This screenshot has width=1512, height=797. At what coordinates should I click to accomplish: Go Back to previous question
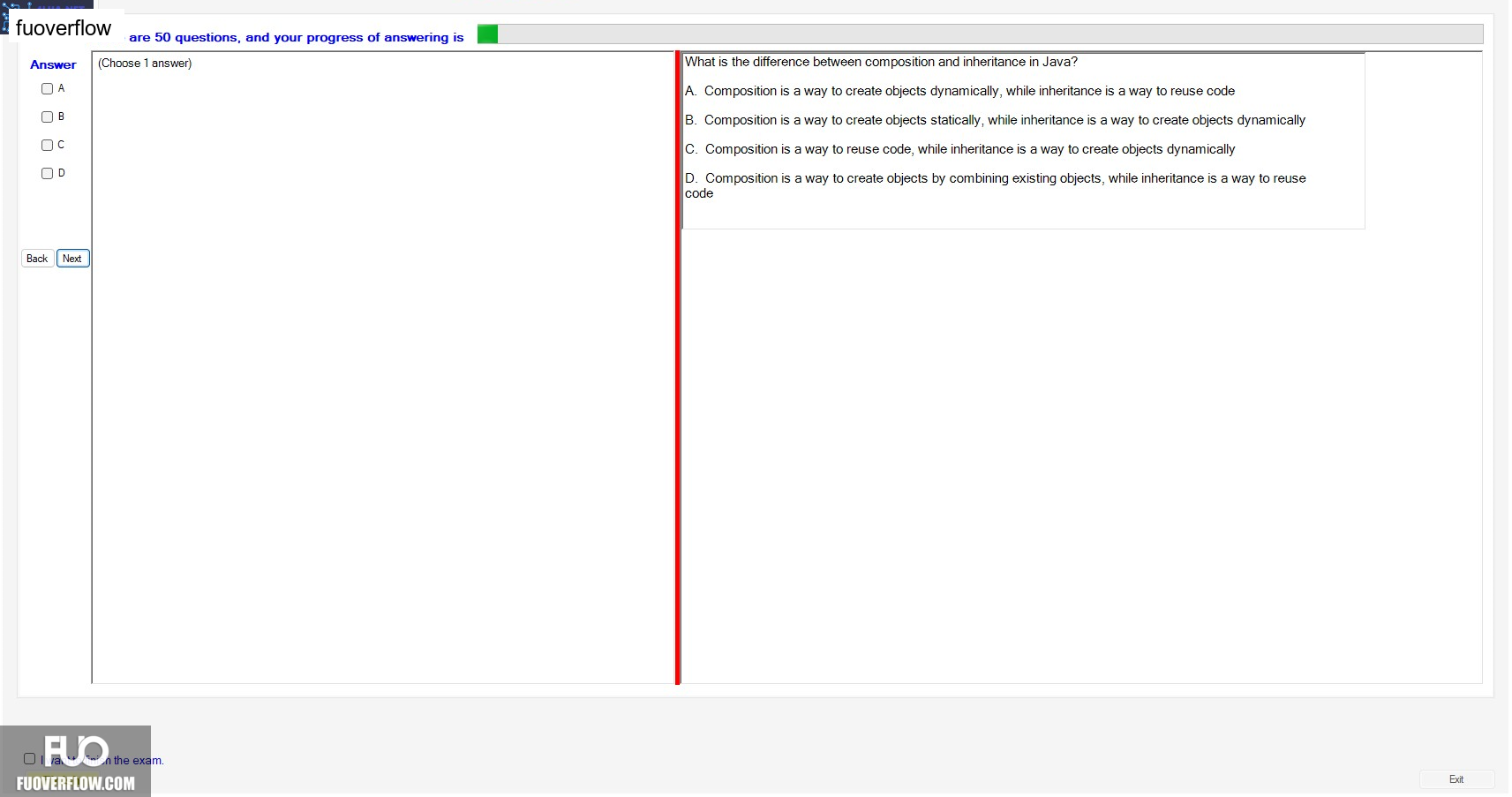37,259
